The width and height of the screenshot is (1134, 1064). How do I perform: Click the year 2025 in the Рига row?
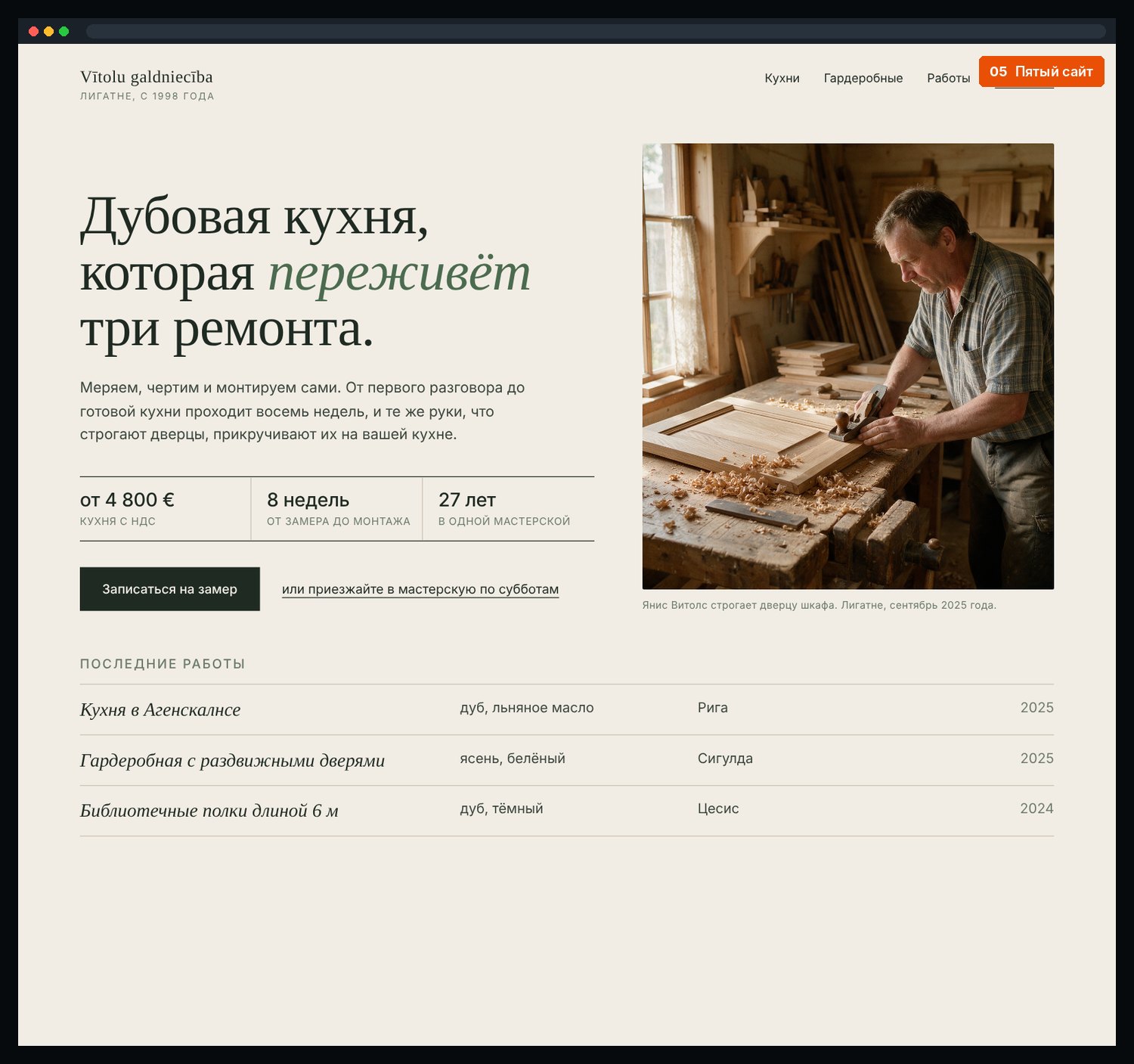pyautogui.click(x=1036, y=708)
